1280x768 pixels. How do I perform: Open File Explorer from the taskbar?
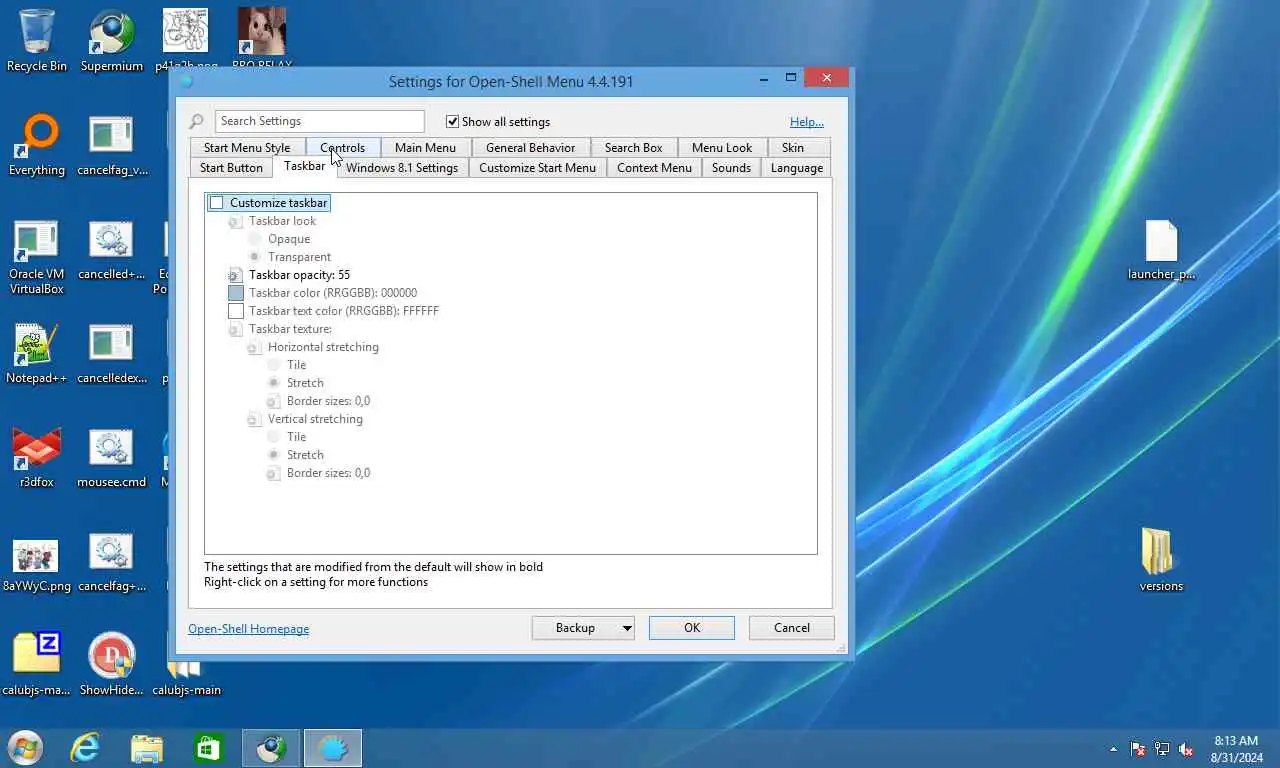[147, 748]
